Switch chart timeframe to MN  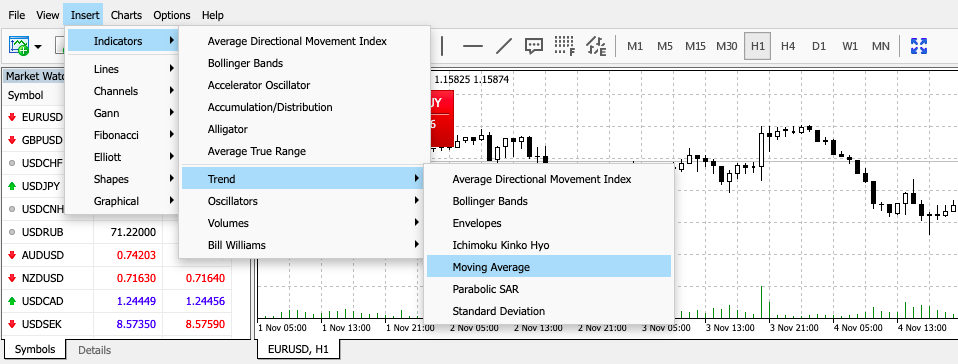coord(880,46)
